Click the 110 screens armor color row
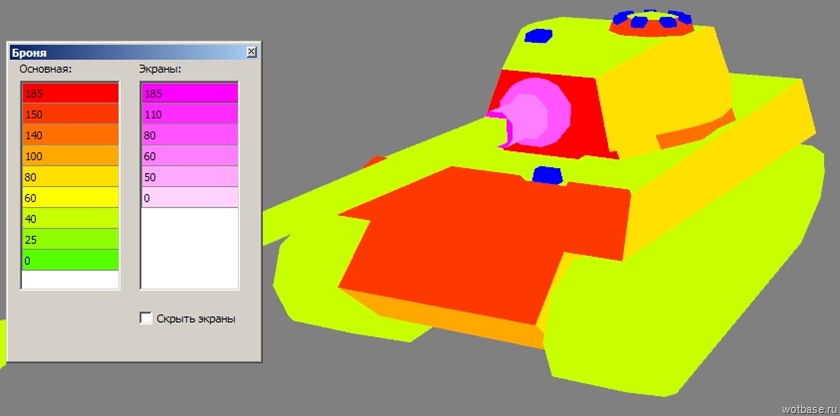The image size is (840, 416). pyautogui.click(x=189, y=114)
